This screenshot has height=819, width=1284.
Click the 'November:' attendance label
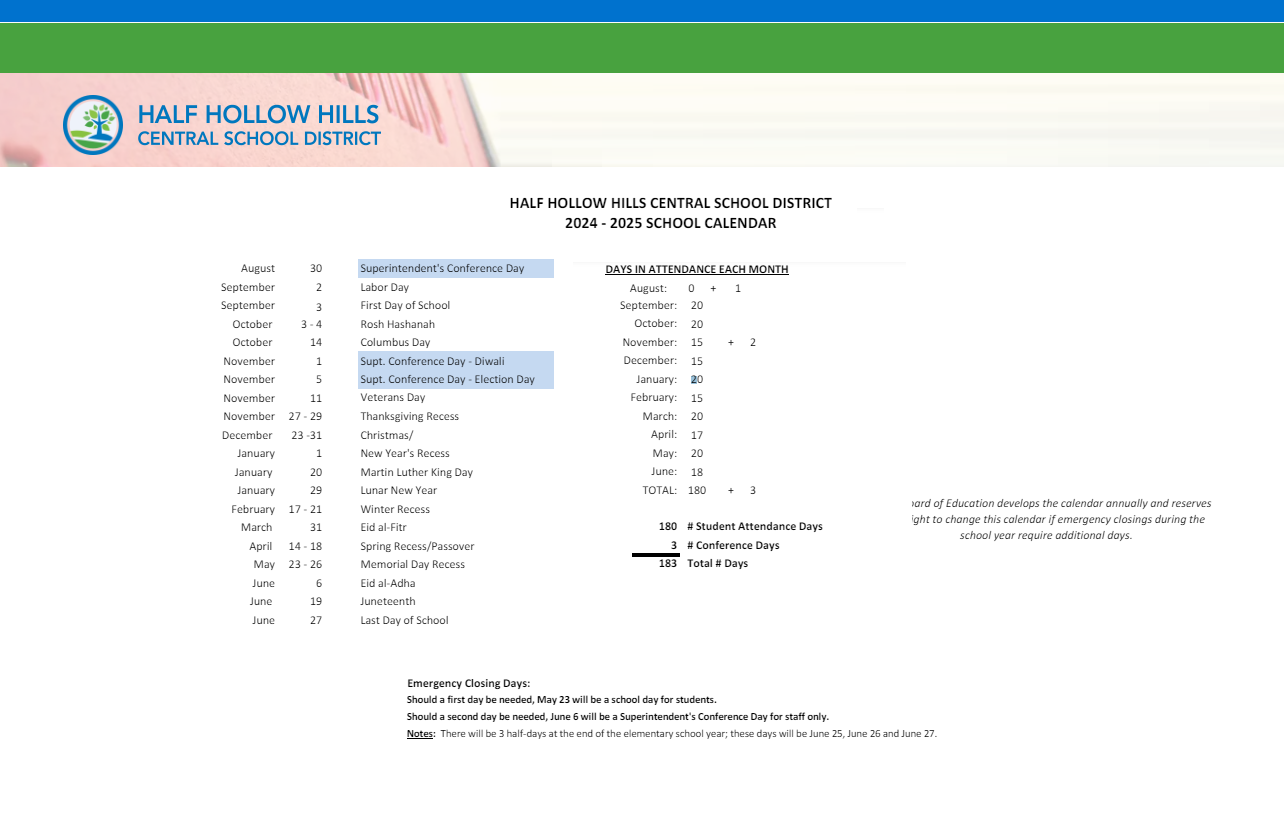(x=650, y=343)
